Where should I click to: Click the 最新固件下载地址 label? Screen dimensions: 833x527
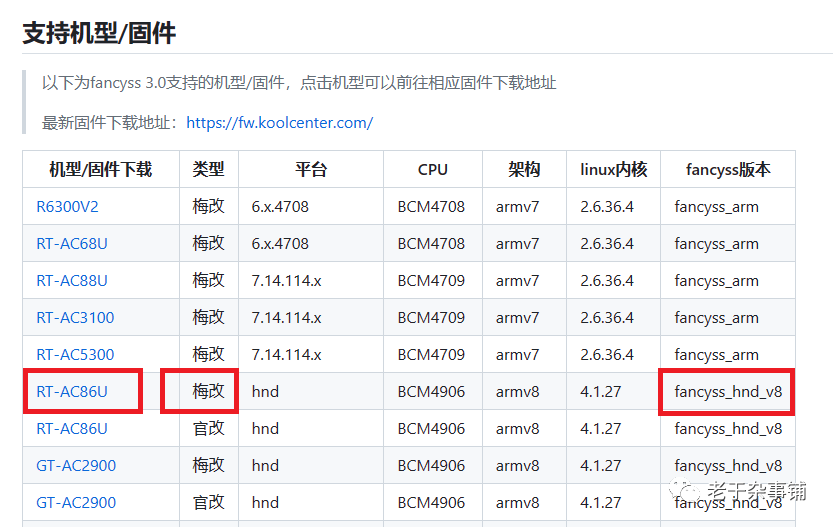click(x=109, y=123)
